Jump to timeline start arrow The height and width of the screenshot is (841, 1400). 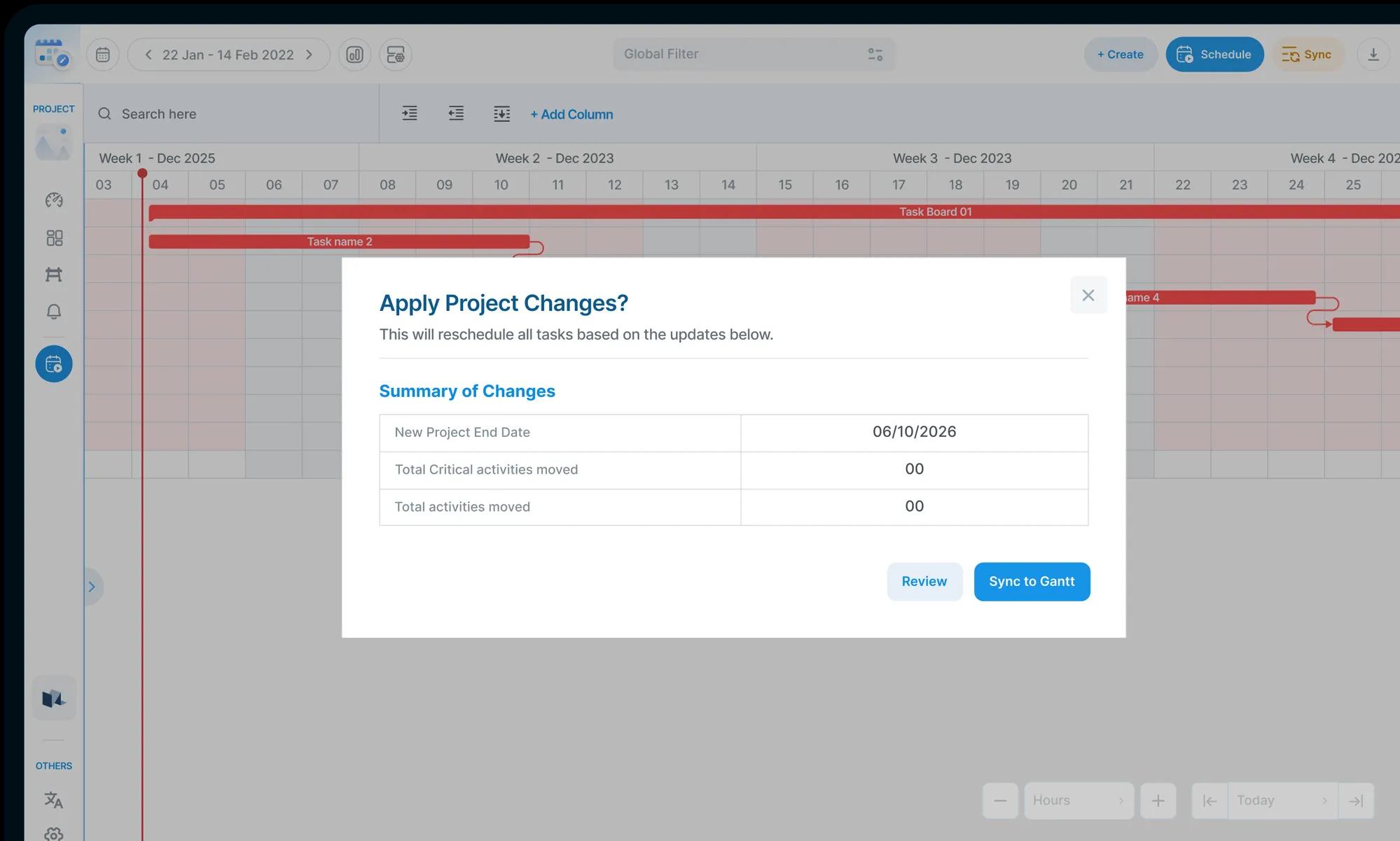(x=1210, y=800)
